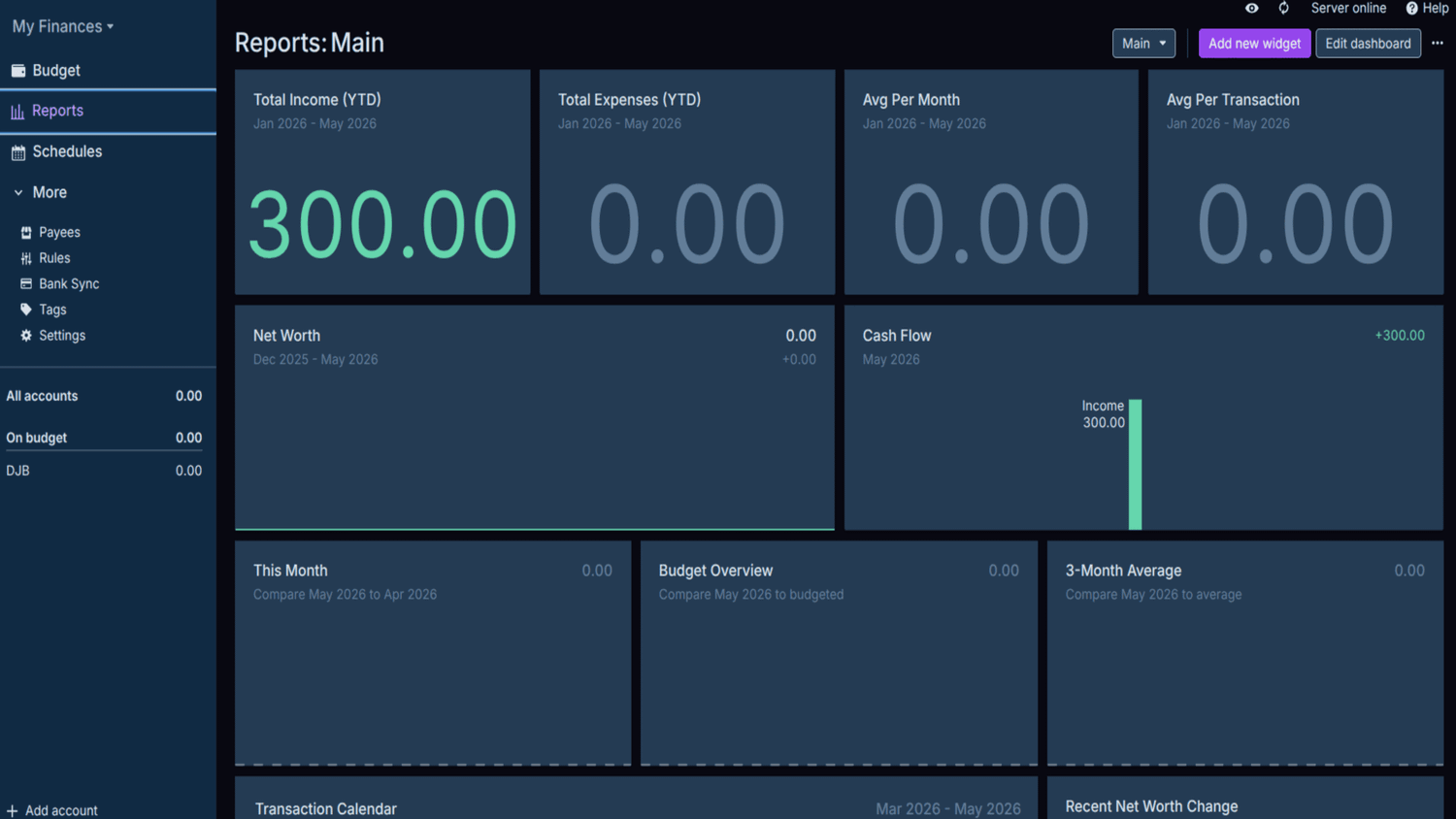
Task: Open the My Finances budget dropdown
Action: 63,26
